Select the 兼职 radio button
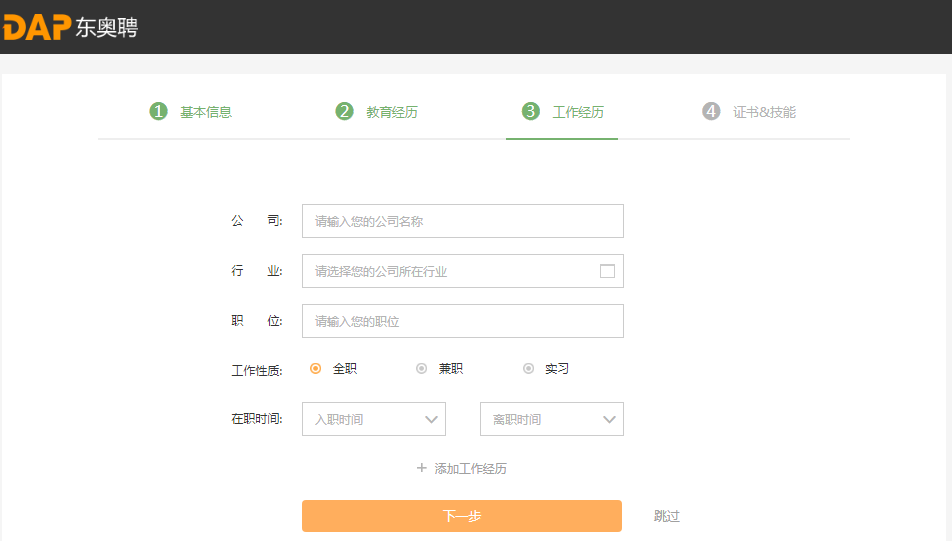The width and height of the screenshot is (952, 541). coord(422,368)
